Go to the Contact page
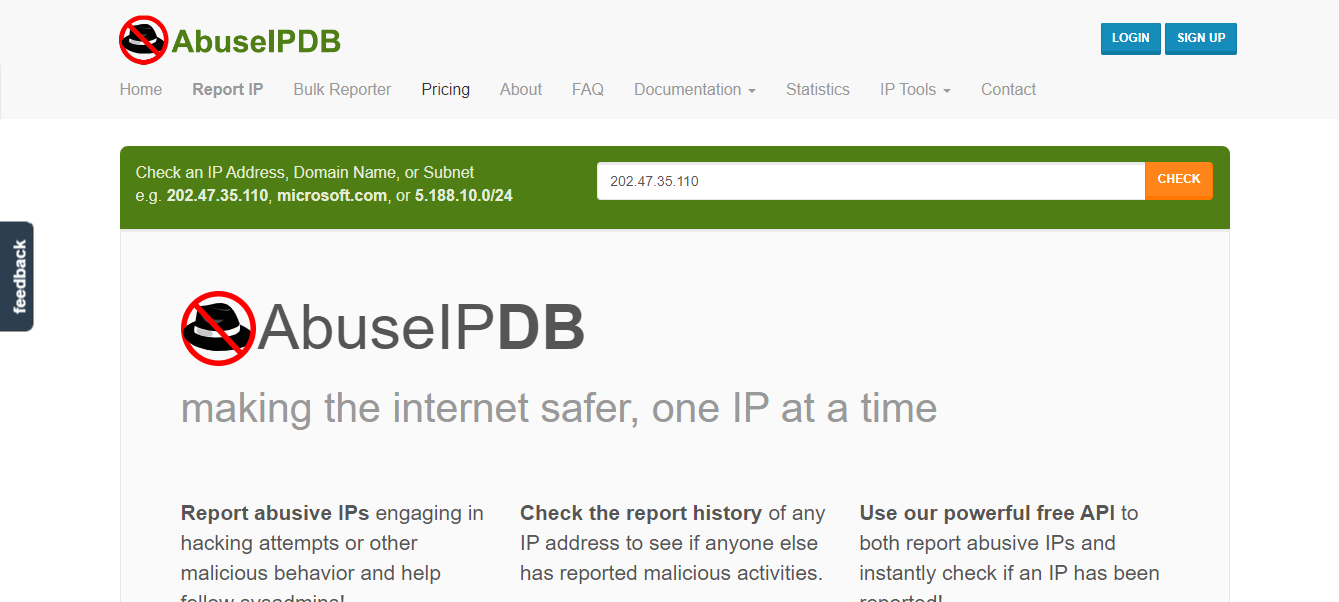This screenshot has width=1339, height=602. point(1008,89)
